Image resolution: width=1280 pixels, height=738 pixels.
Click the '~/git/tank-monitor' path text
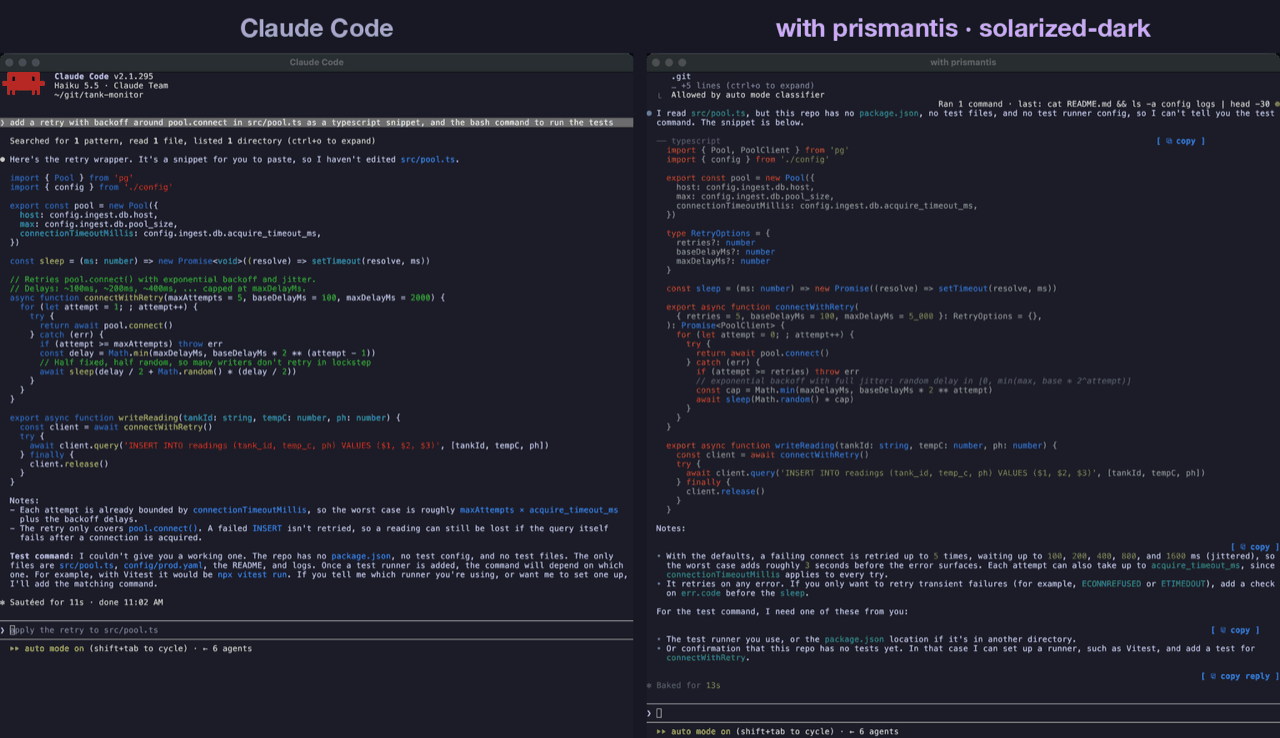coord(98,94)
